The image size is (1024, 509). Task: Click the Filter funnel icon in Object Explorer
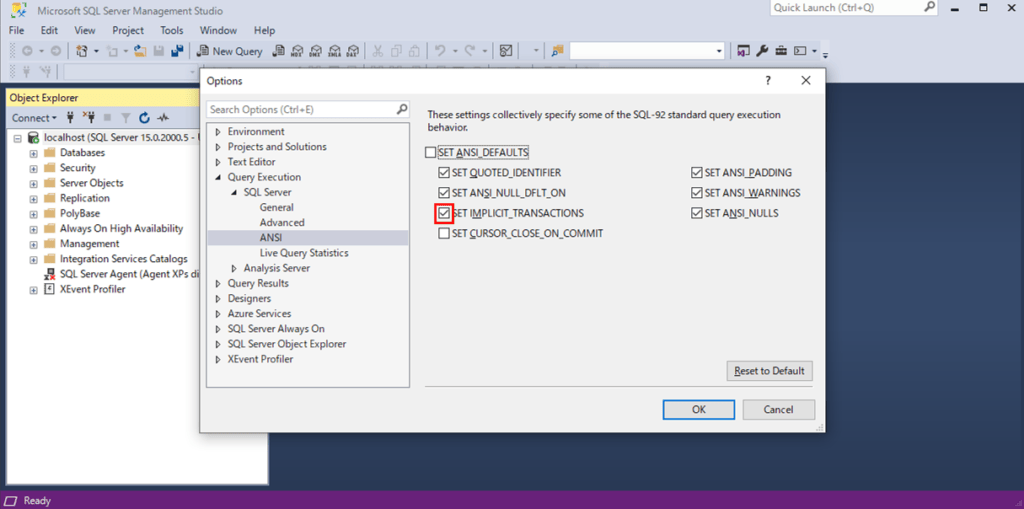pyautogui.click(x=126, y=118)
